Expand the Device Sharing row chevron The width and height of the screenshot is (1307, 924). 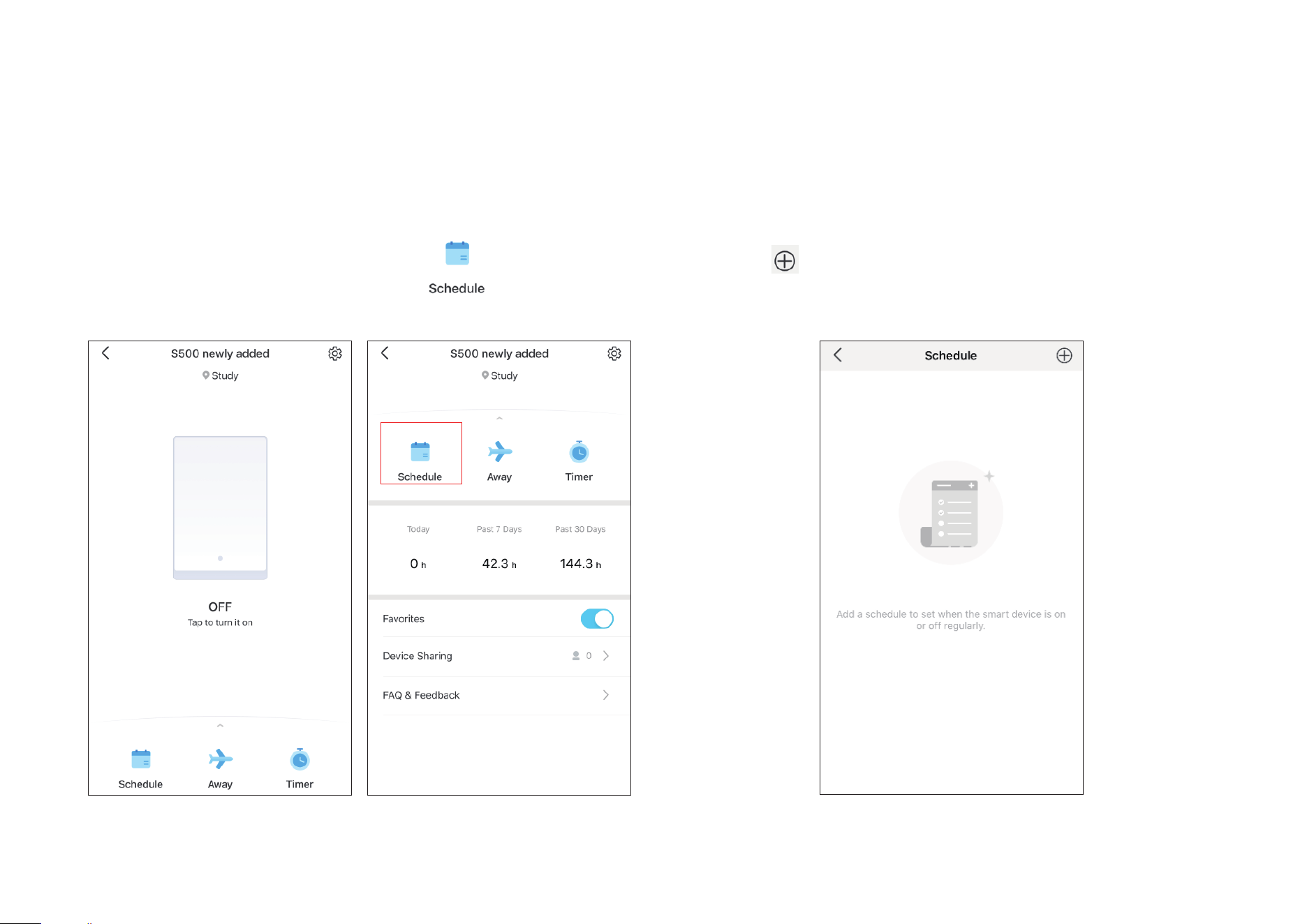606,656
